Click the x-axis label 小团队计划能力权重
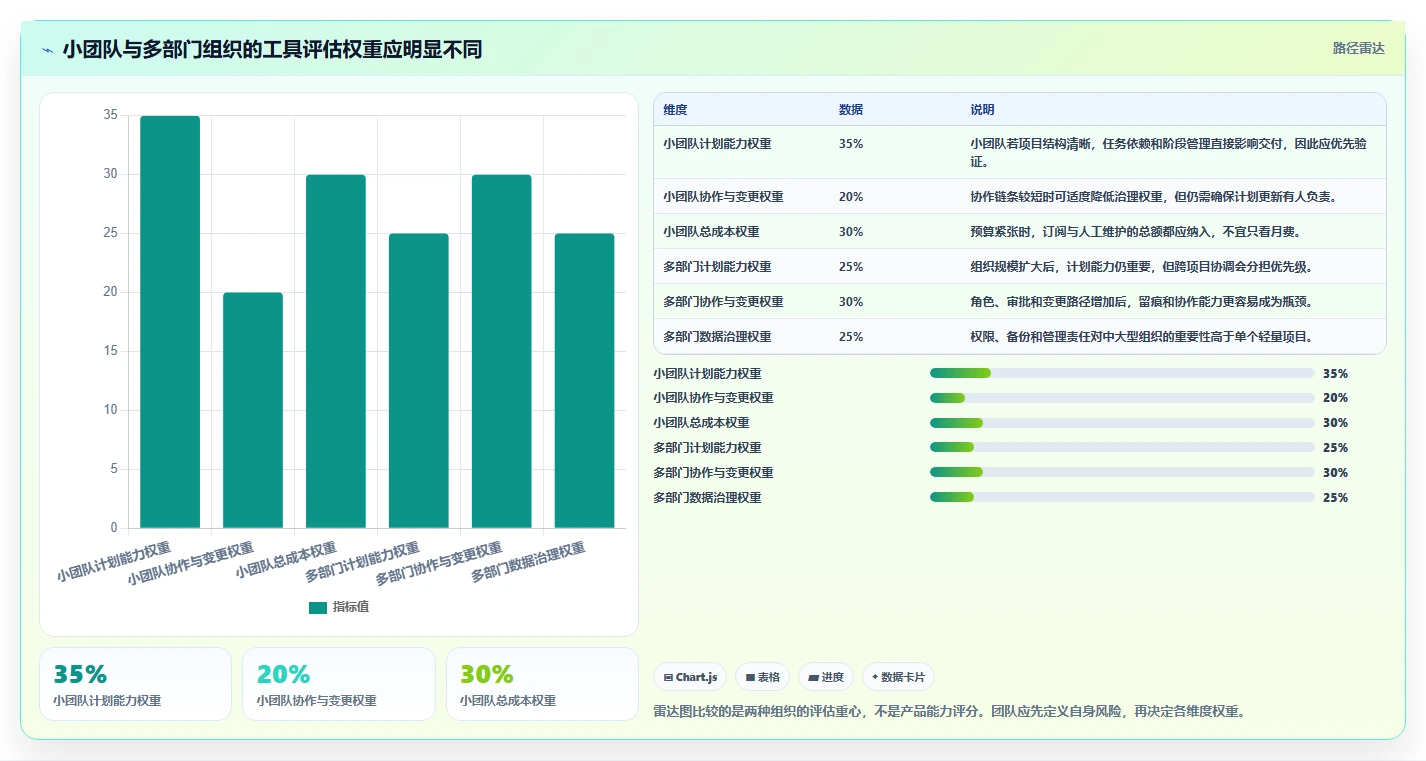The image size is (1426, 761). tap(114, 562)
